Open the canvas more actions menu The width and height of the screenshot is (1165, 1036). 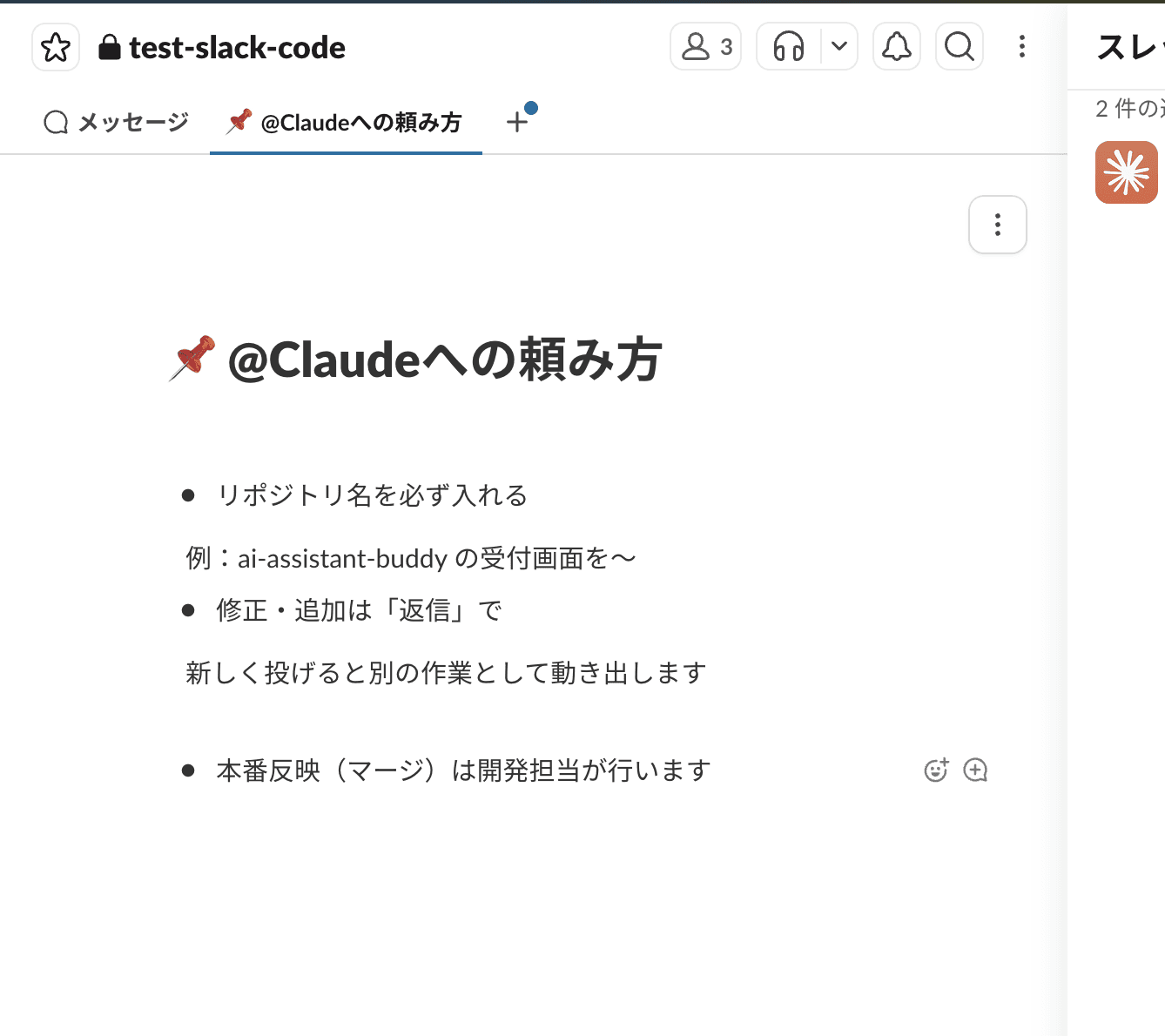point(998,225)
